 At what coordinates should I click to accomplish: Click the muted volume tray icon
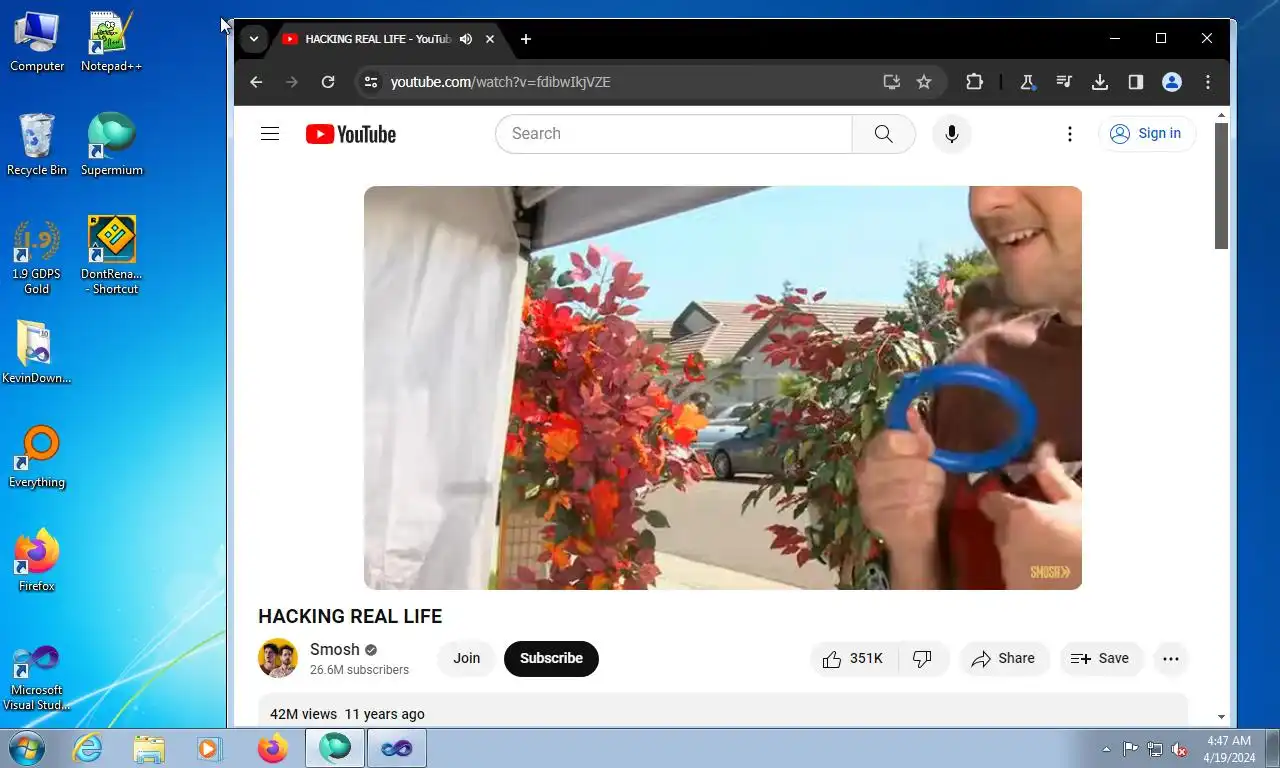(x=1180, y=749)
